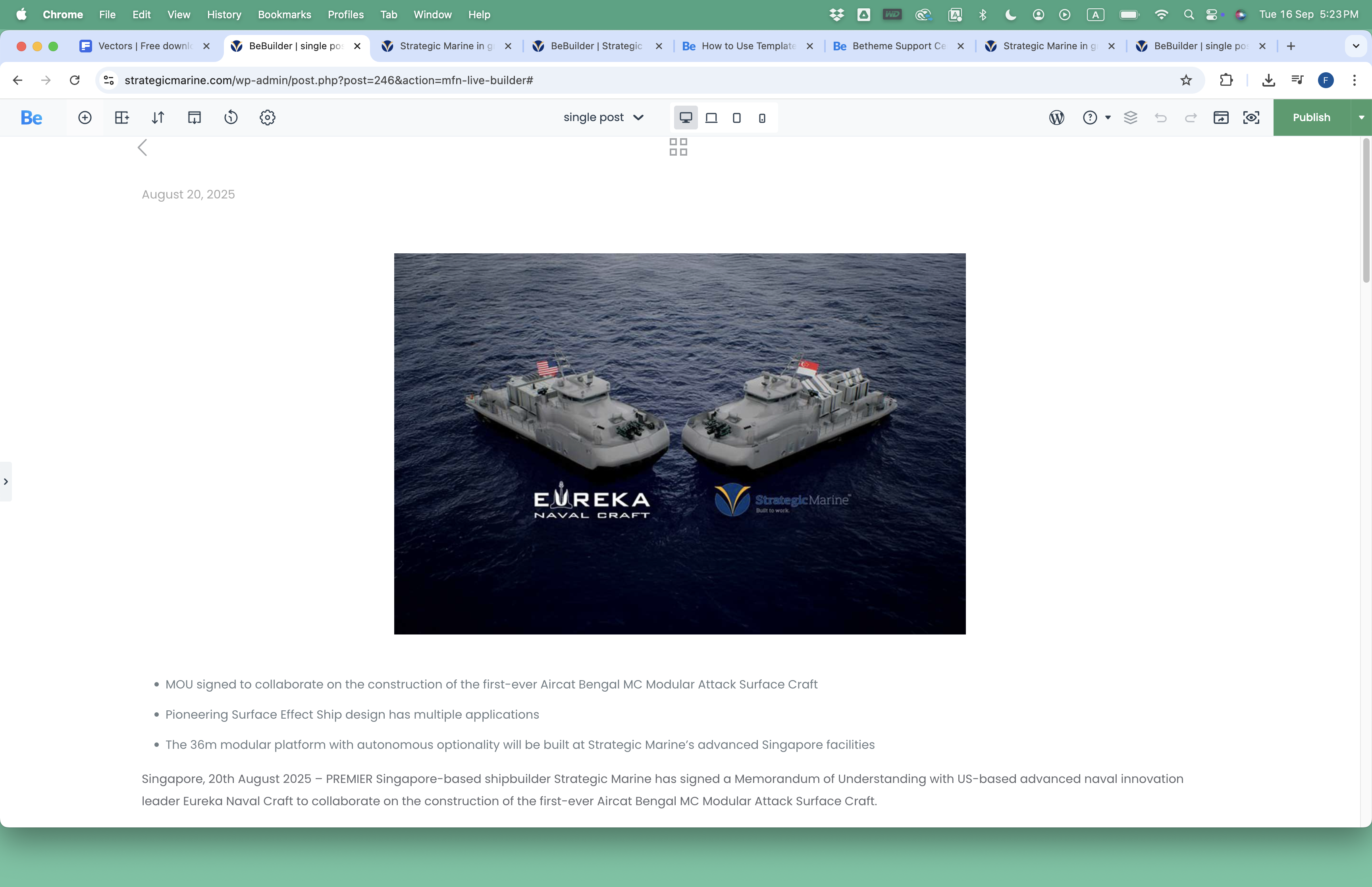Open the export/import window icon

tap(1221, 118)
